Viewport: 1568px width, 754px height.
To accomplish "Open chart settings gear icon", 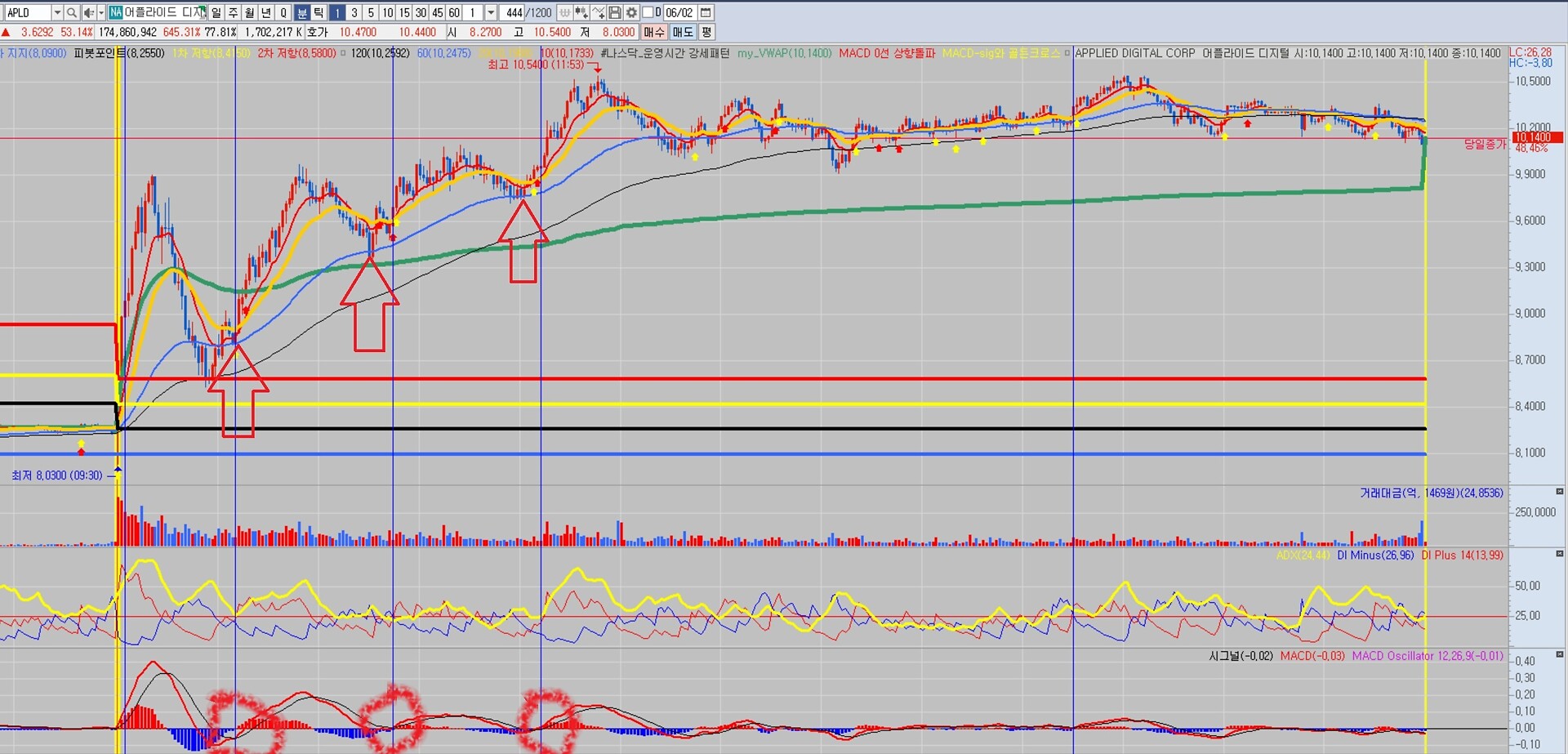I will pyautogui.click(x=631, y=12).
